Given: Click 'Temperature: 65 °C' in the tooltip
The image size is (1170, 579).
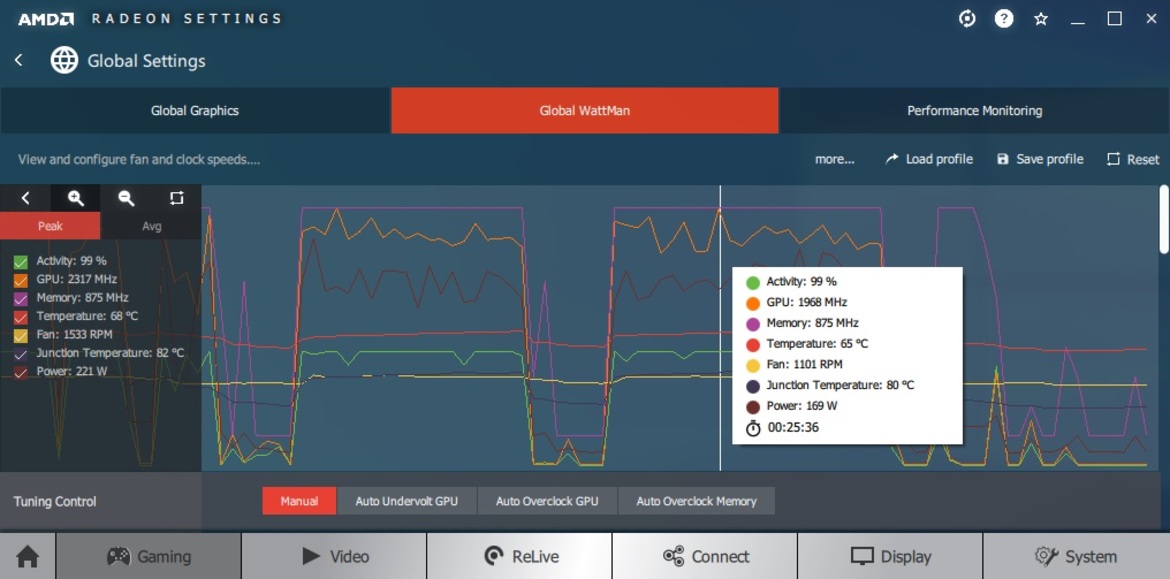Looking at the screenshot, I should click(817, 344).
